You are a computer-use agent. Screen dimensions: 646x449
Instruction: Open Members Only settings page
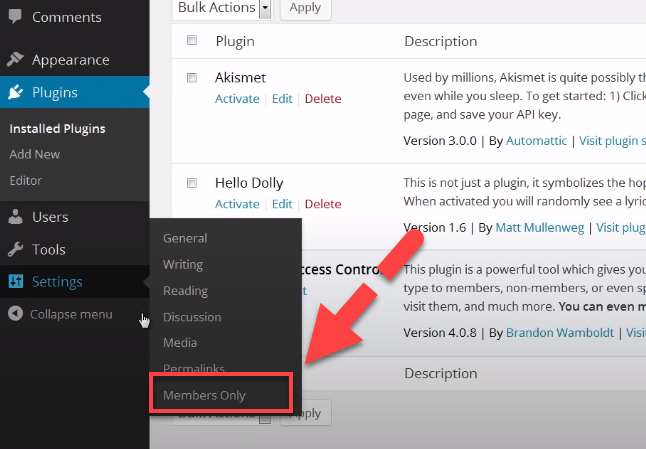coord(204,395)
